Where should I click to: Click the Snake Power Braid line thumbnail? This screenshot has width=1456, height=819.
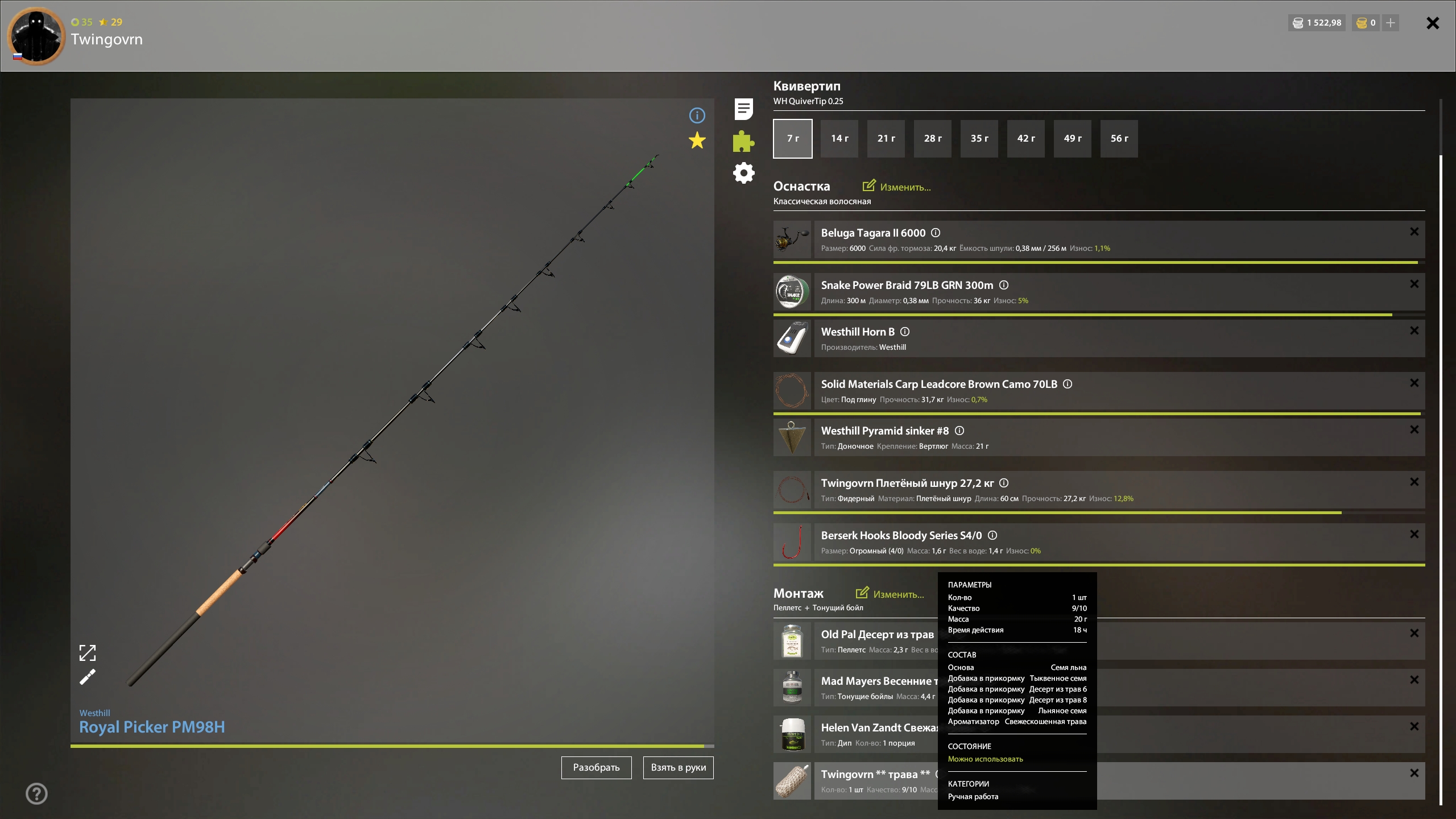[x=792, y=292]
